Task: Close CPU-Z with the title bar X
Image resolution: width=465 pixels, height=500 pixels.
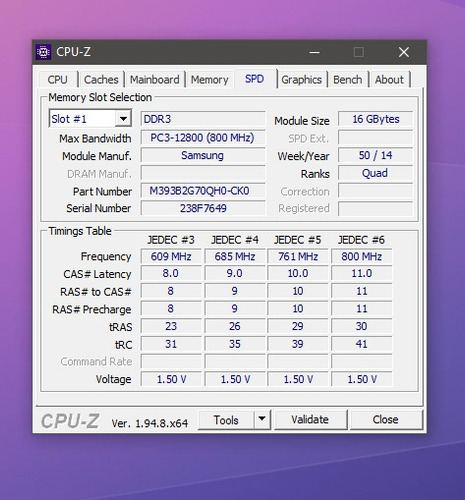Action: (x=404, y=52)
